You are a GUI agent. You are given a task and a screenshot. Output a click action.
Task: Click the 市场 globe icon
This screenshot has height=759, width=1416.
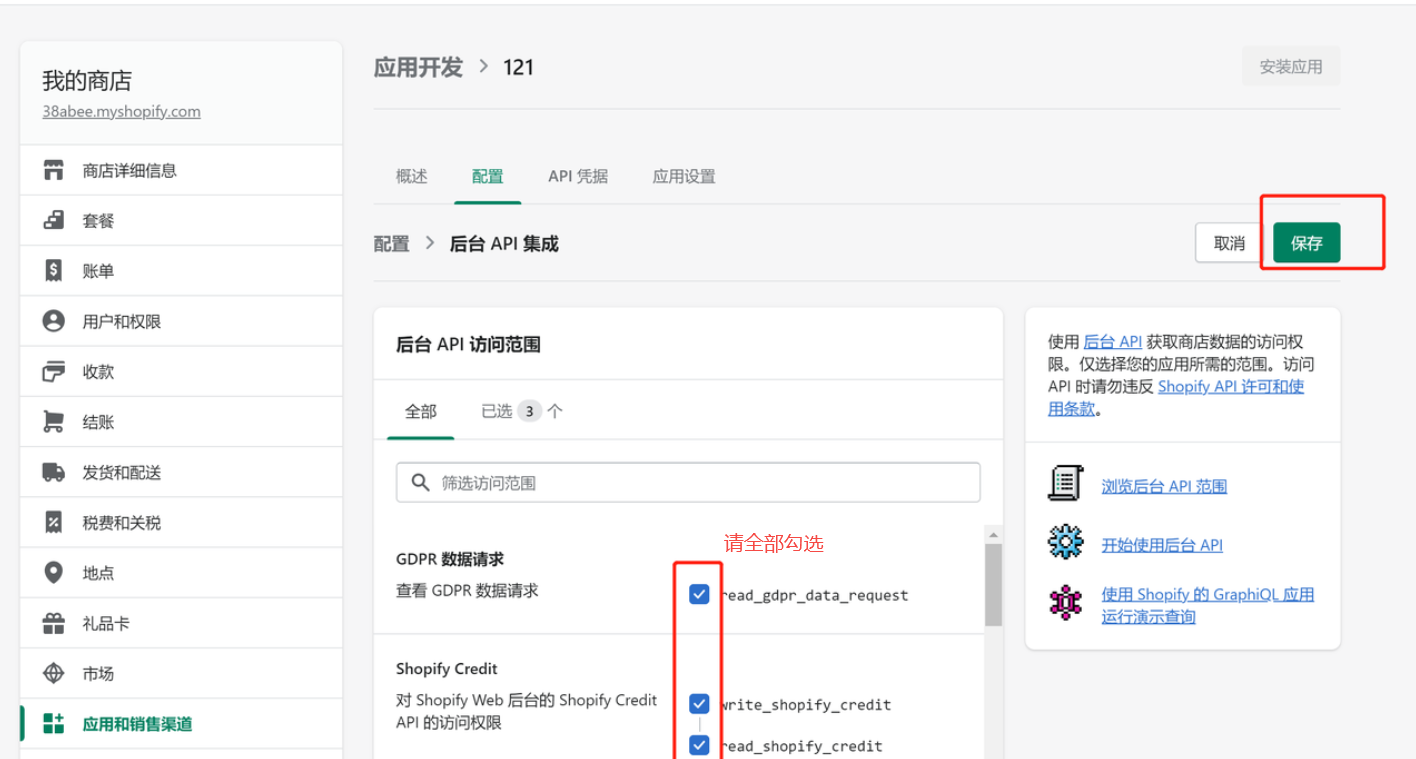click(x=54, y=673)
